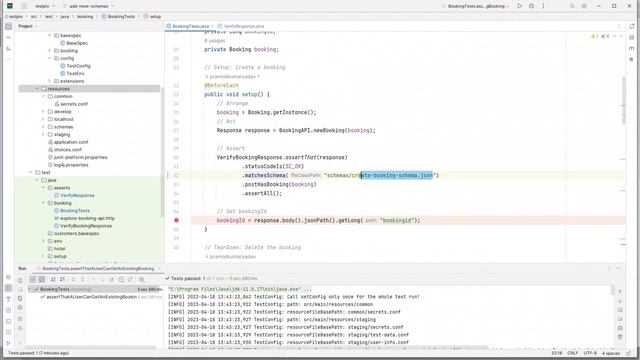The width and height of the screenshot is (640, 360).
Task: Open junit-platform.properties file
Action: click(78, 157)
